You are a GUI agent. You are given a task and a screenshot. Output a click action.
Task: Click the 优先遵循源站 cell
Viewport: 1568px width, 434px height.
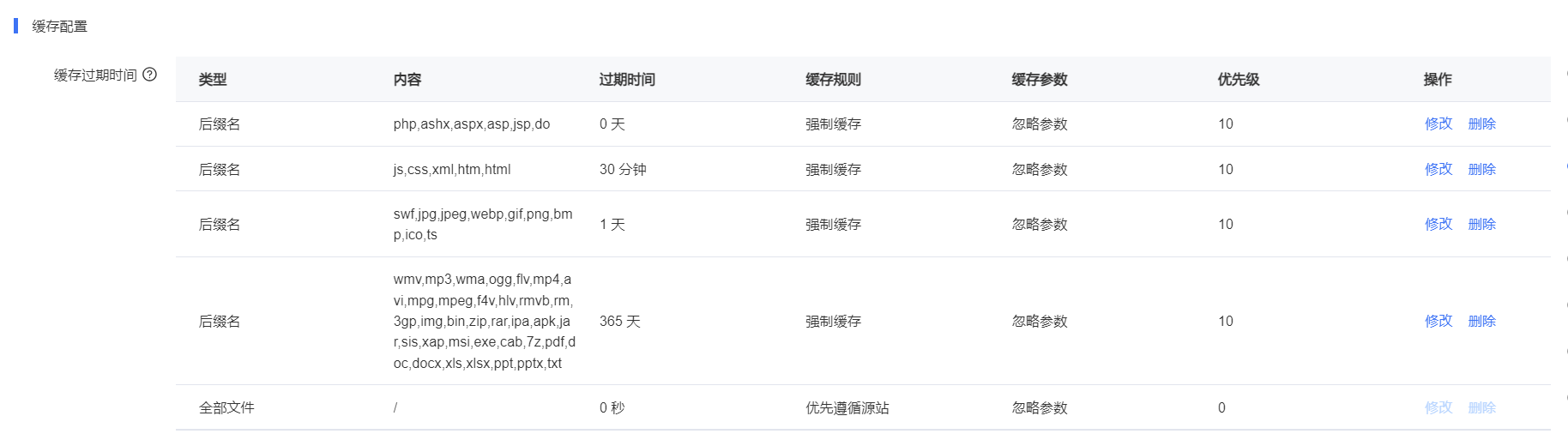[x=847, y=408]
